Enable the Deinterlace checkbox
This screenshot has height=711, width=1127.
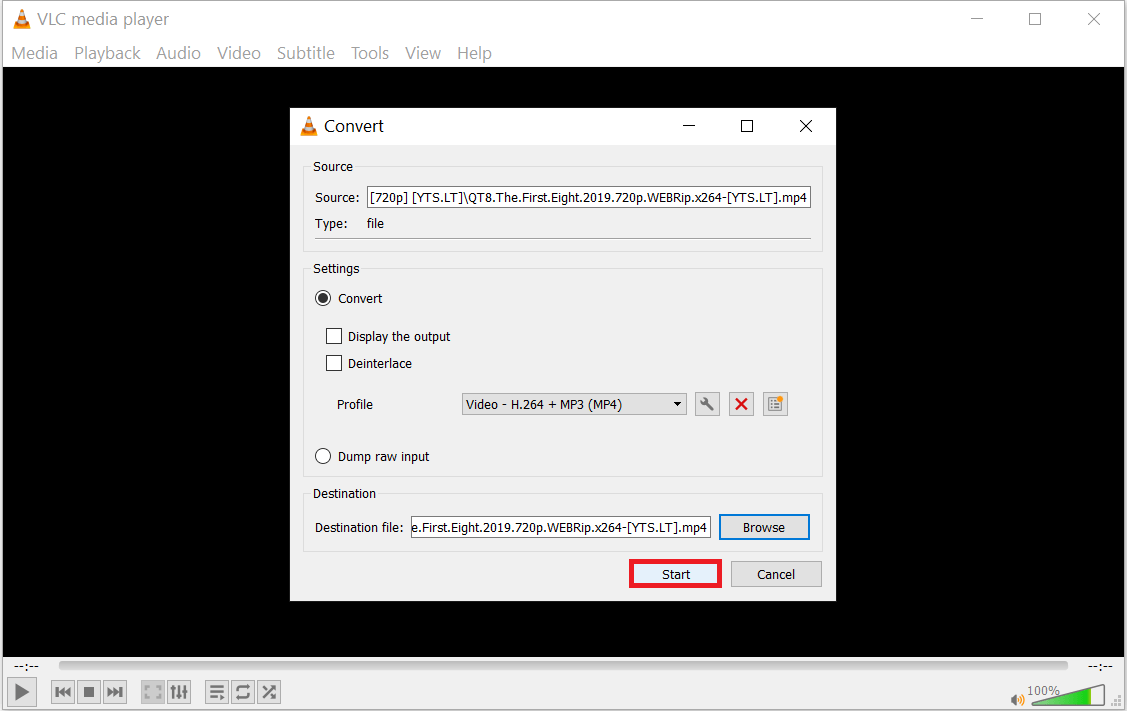(334, 363)
